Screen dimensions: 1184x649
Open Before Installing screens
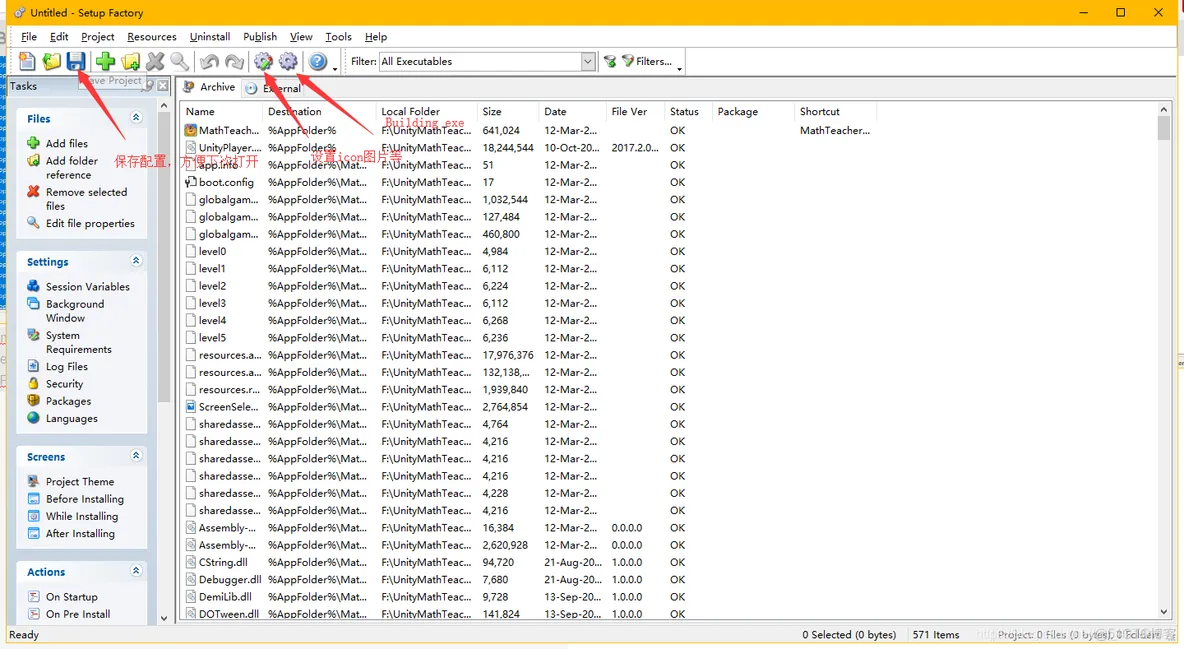[76, 499]
